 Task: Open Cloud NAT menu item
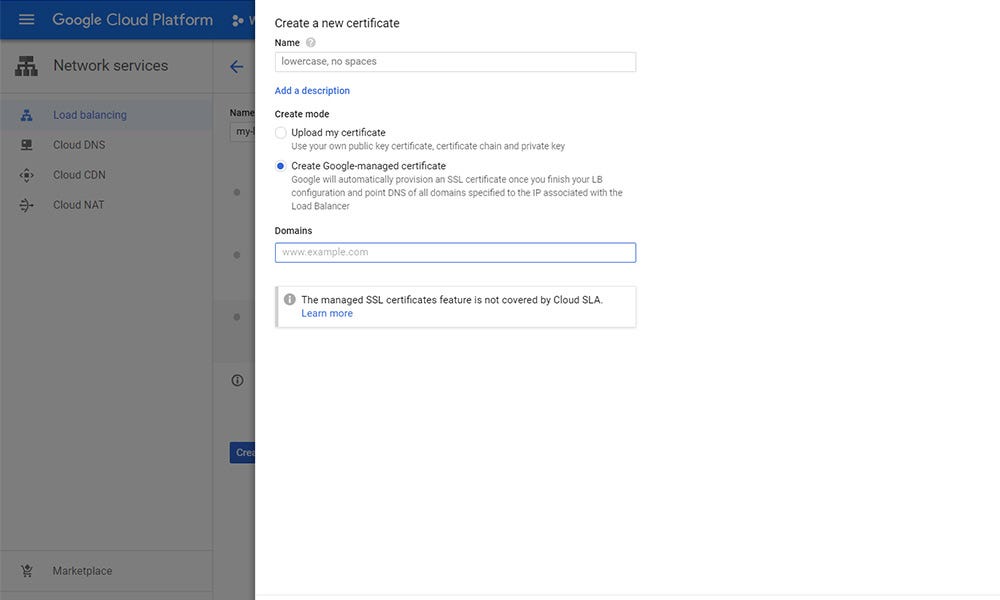(106, 205)
